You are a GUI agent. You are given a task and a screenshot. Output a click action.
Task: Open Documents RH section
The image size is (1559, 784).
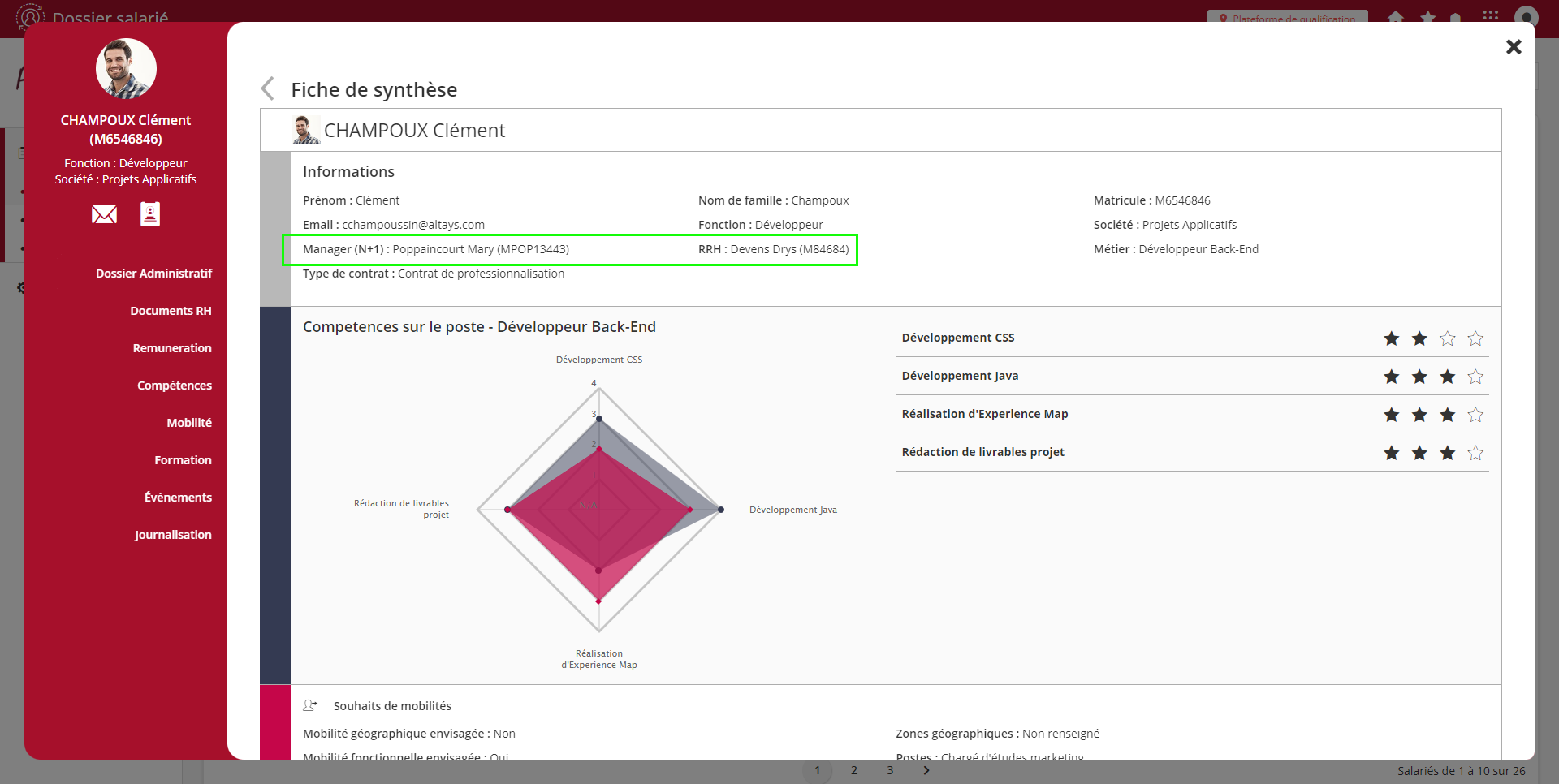pos(171,311)
